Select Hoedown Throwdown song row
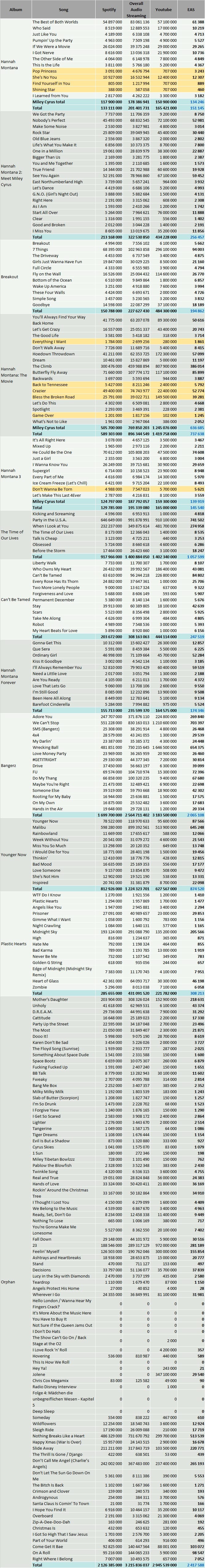This screenshot has width=205, height=1568. 118,353
